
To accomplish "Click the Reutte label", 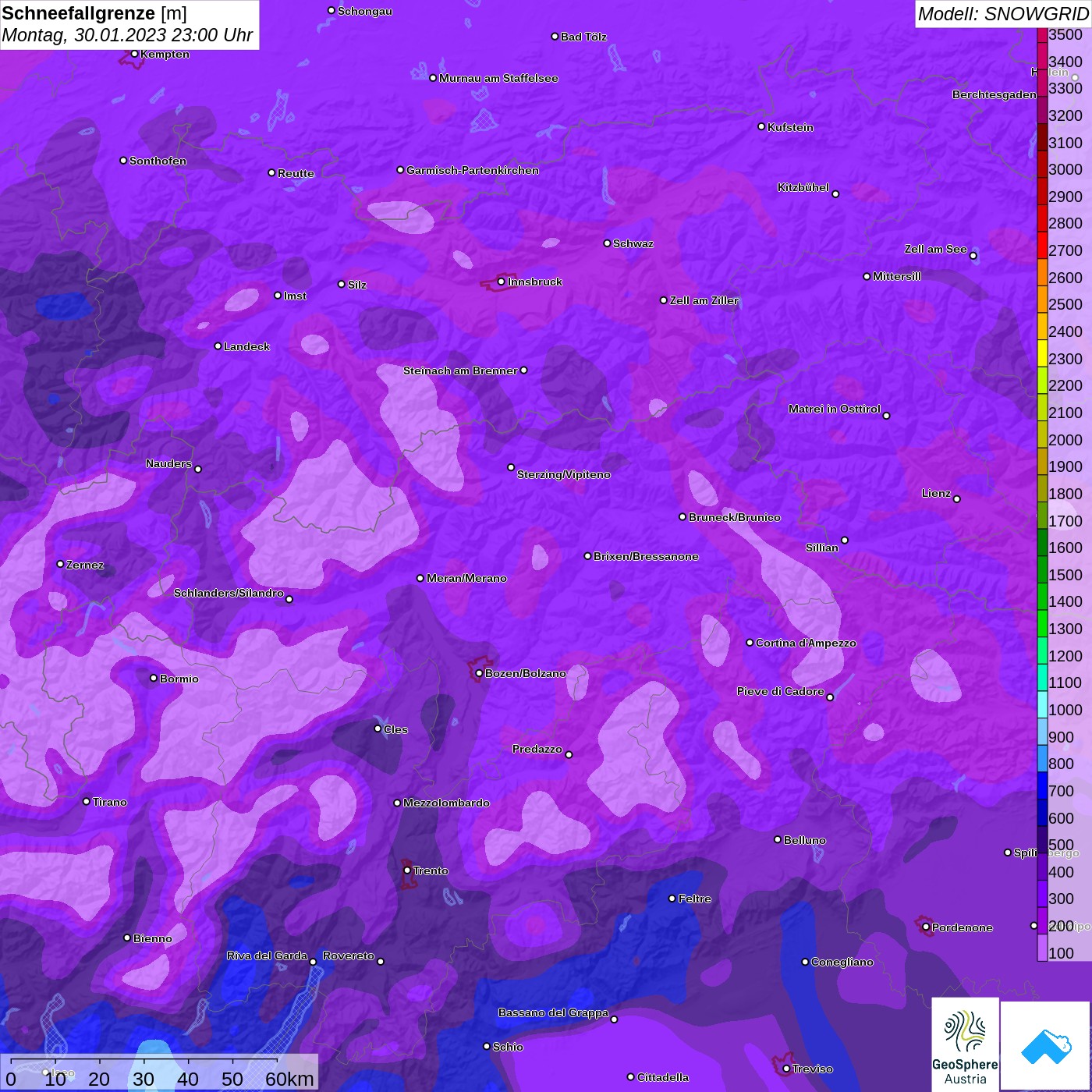I will coord(296,173).
